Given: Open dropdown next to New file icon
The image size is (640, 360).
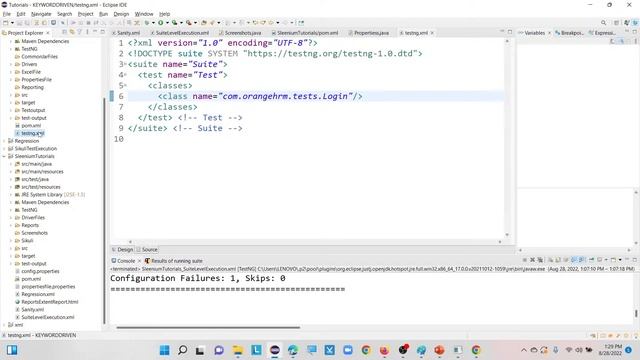Looking at the screenshot, I should tap(12, 23).
